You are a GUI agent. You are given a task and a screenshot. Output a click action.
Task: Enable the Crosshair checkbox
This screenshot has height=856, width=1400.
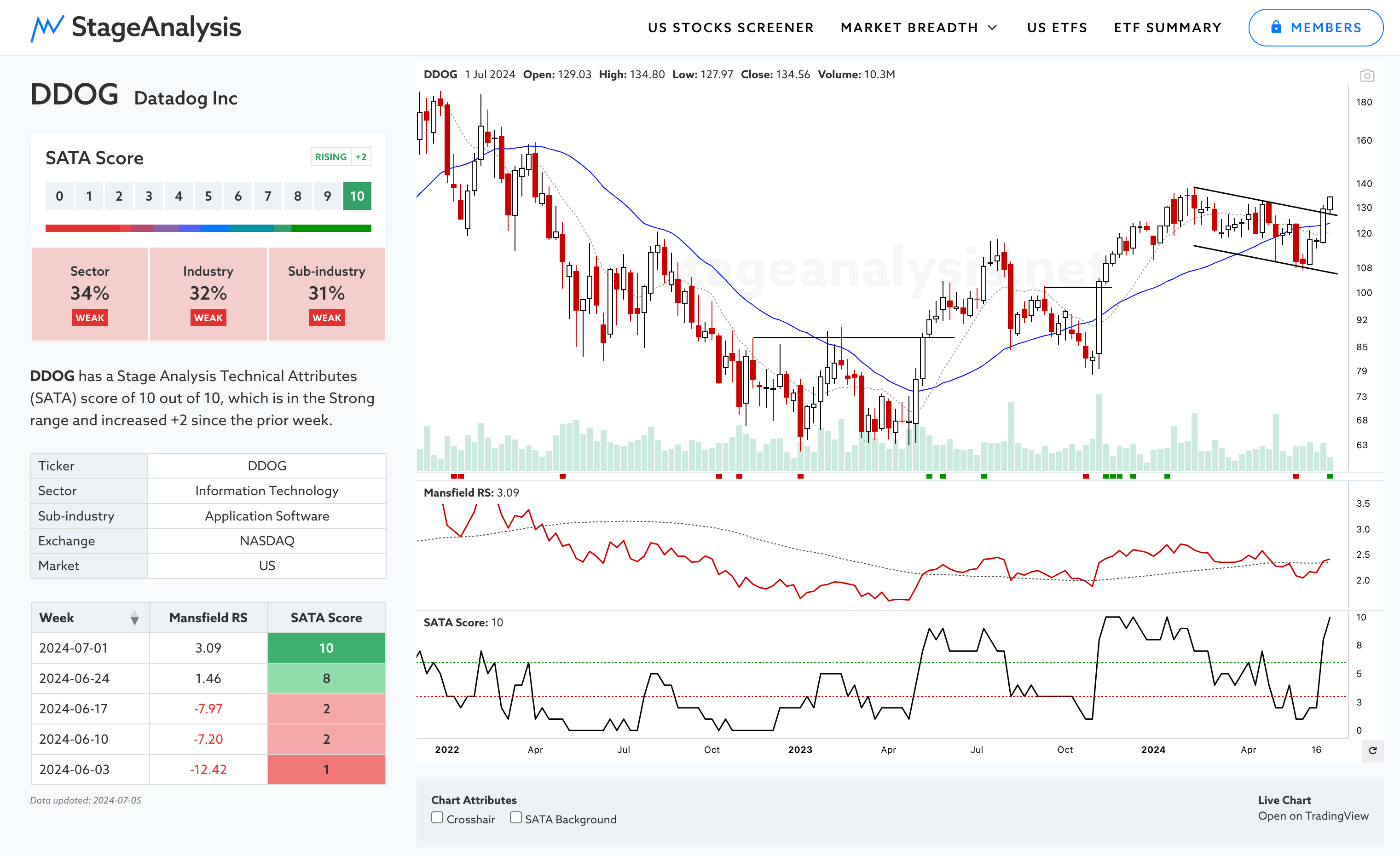[437, 818]
